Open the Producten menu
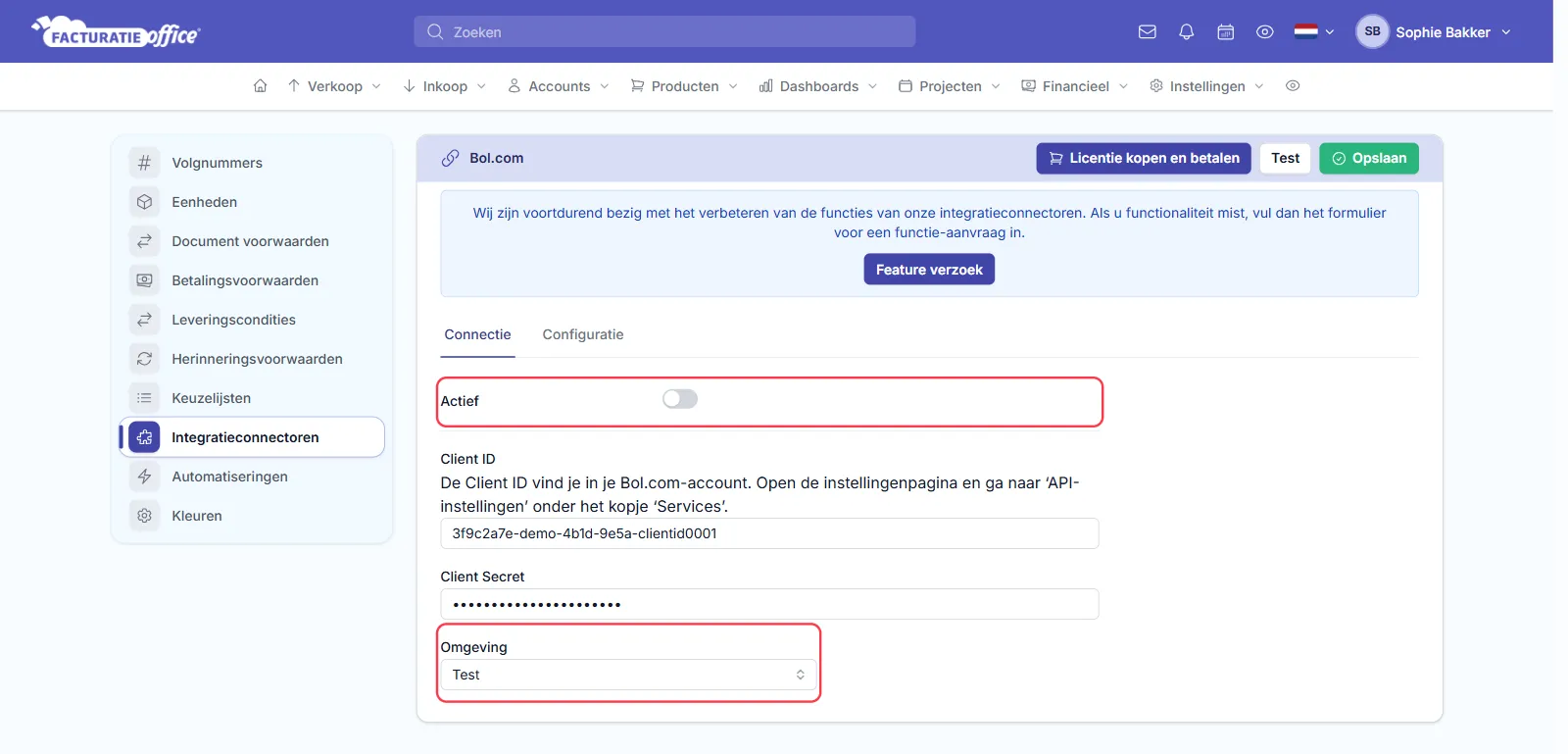This screenshot has height=754, width=1568. (x=684, y=86)
